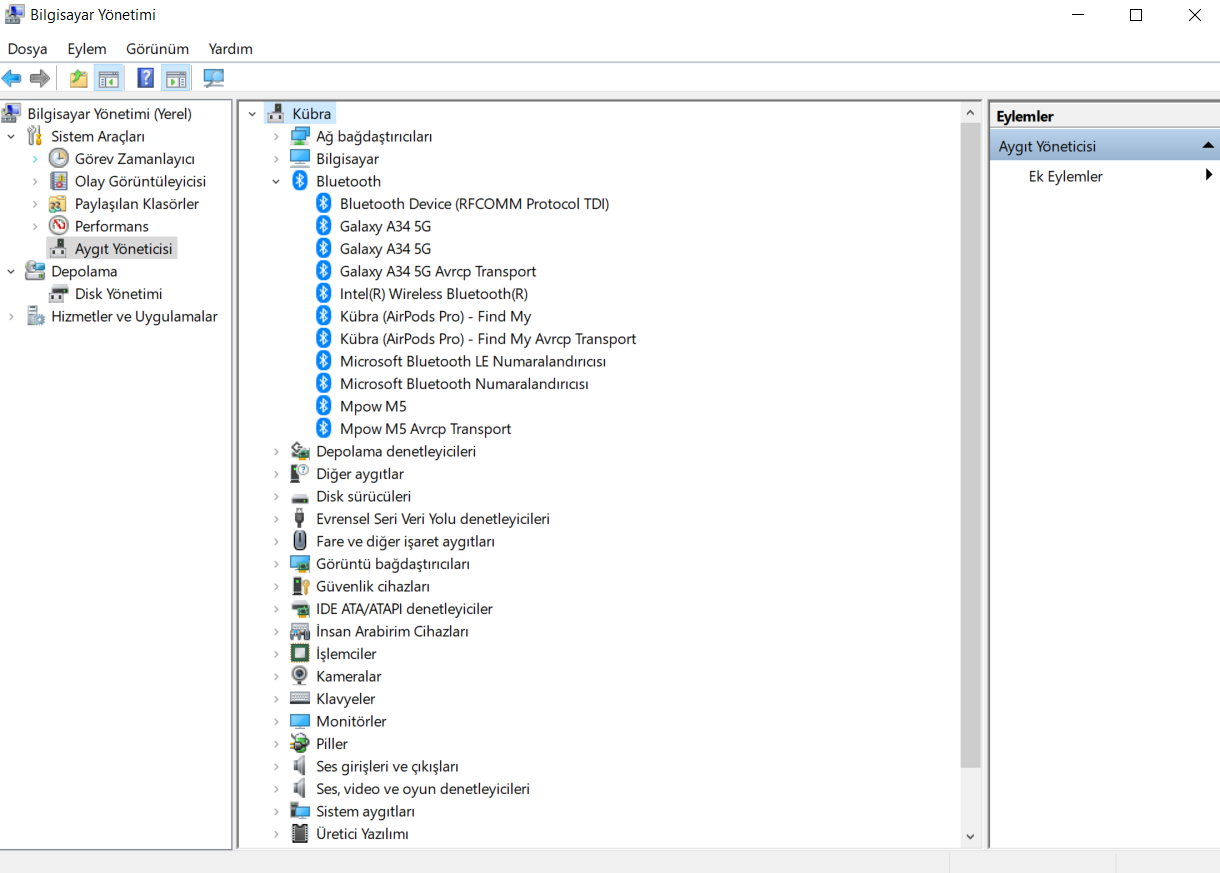Select Kübra (AirPods Pro) - Find My device

(435, 316)
